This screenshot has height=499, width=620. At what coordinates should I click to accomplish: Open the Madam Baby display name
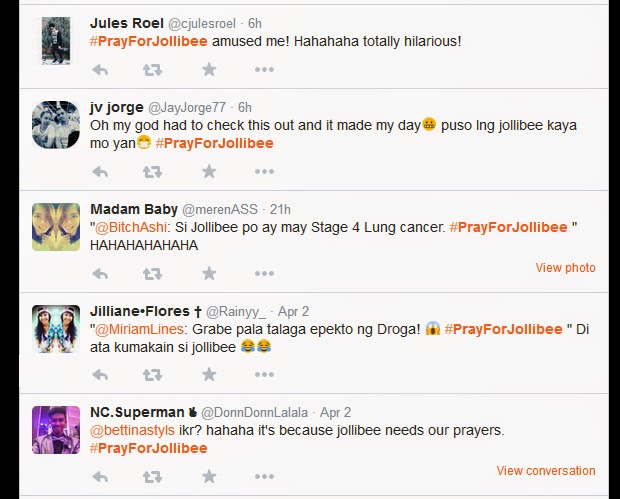pos(134,209)
